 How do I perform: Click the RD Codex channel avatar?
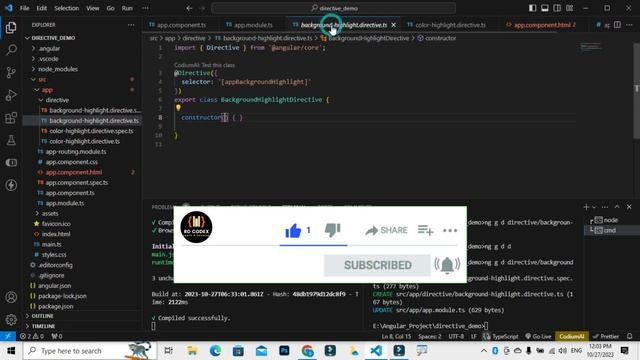click(196, 227)
